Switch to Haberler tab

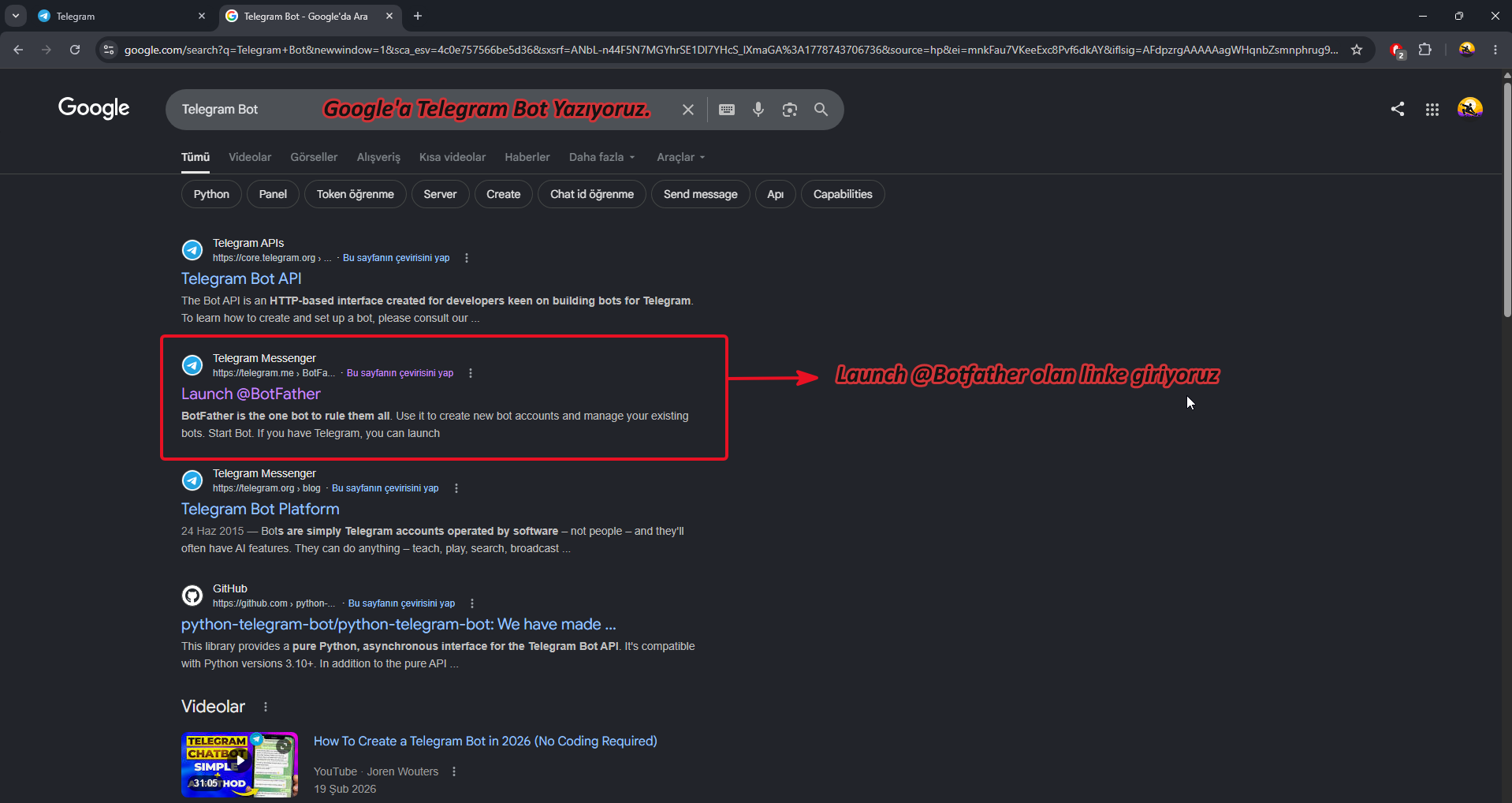click(x=527, y=157)
